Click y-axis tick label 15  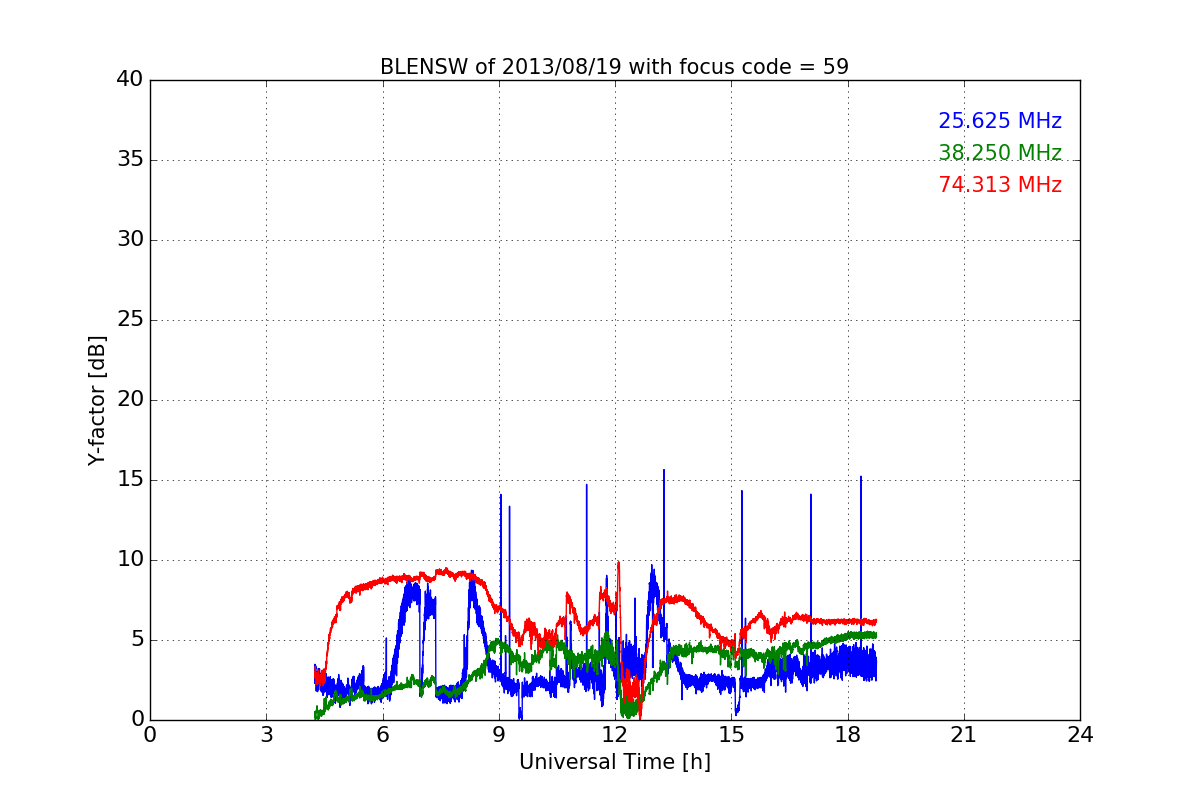point(130,480)
